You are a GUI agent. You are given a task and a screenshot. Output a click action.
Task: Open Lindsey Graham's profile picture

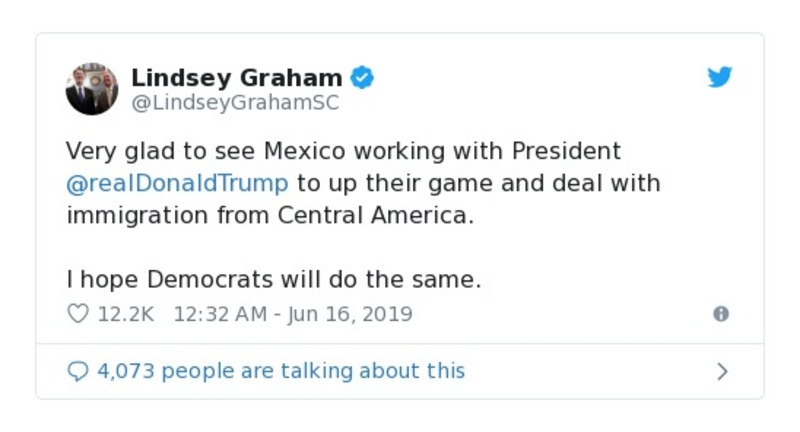[x=92, y=88]
